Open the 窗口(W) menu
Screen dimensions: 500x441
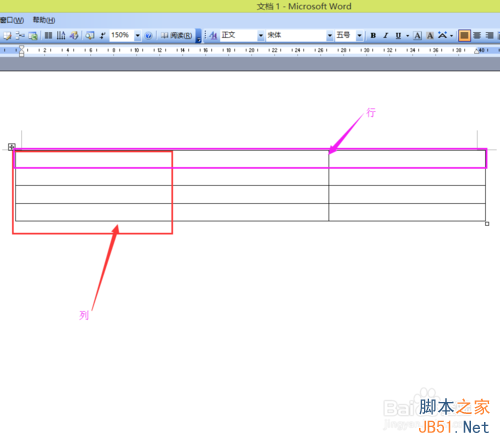[x=12, y=20]
